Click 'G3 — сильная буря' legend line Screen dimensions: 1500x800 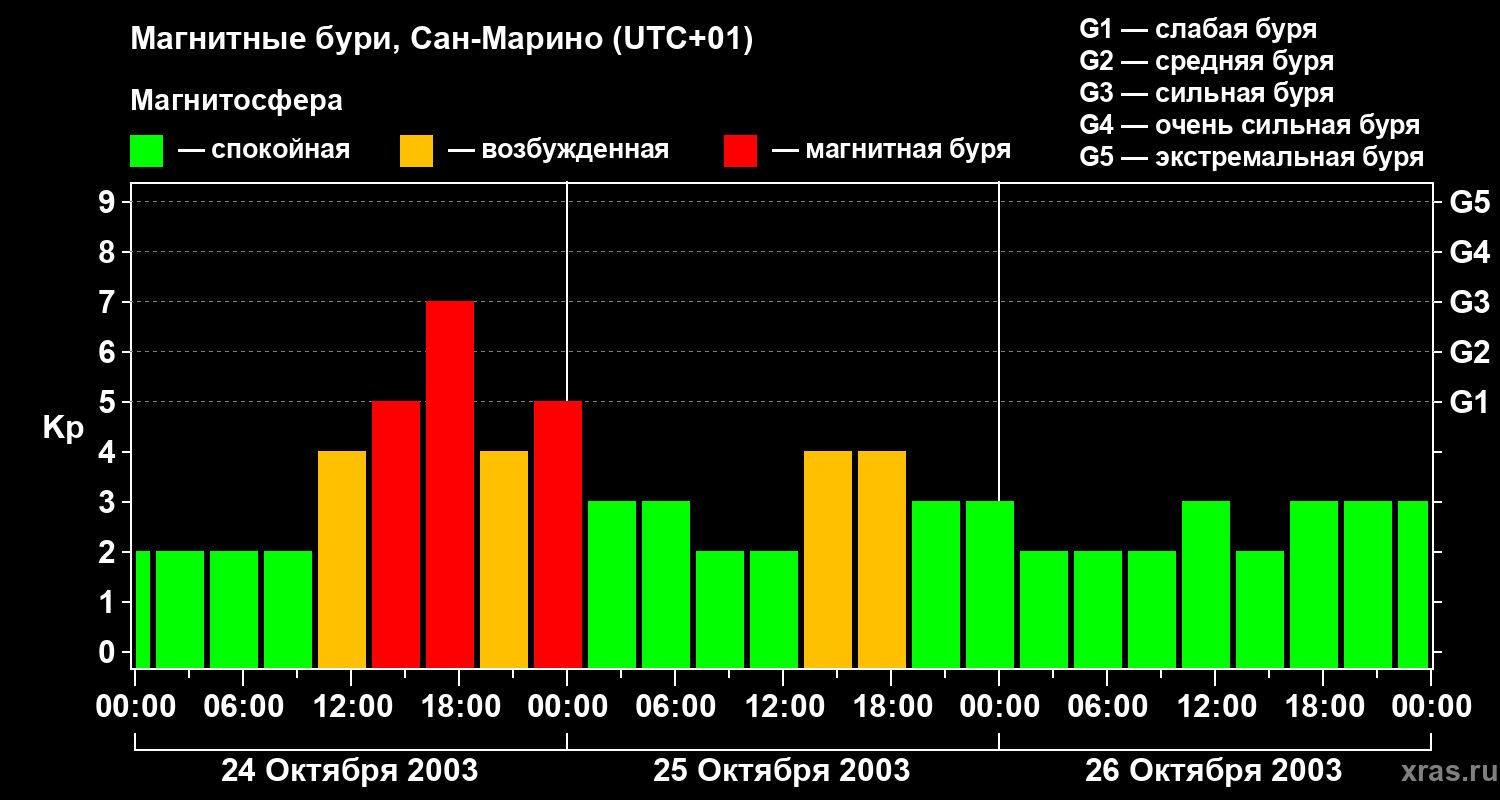tap(1206, 93)
